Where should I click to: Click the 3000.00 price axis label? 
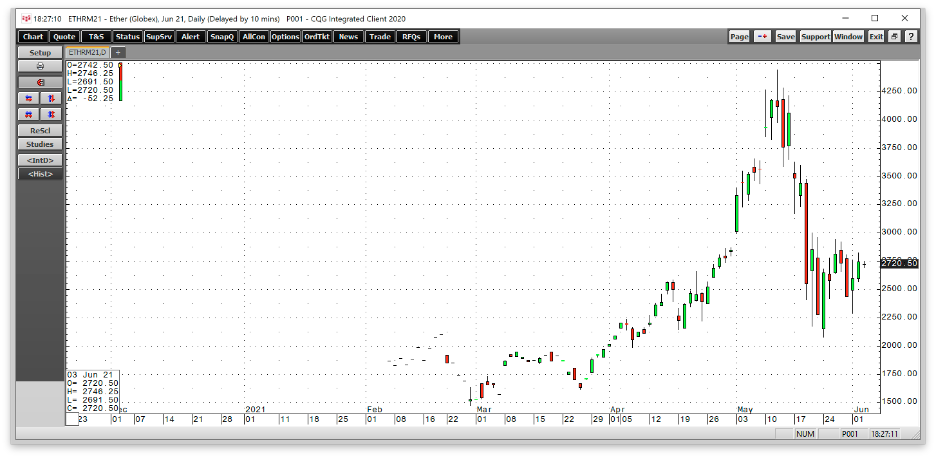(x=901, y=232)
